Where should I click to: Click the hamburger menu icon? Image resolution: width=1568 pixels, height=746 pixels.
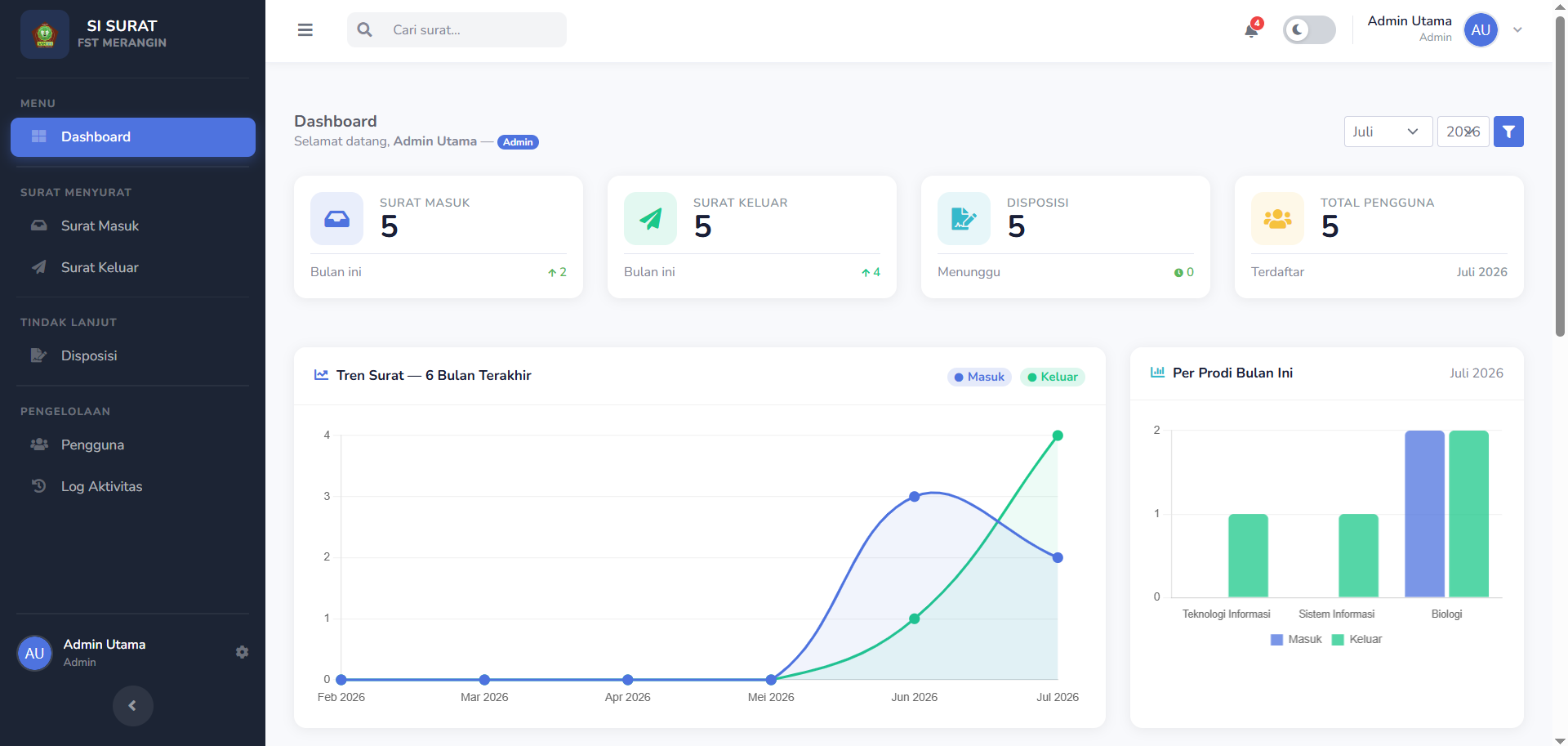click(305, 30)
